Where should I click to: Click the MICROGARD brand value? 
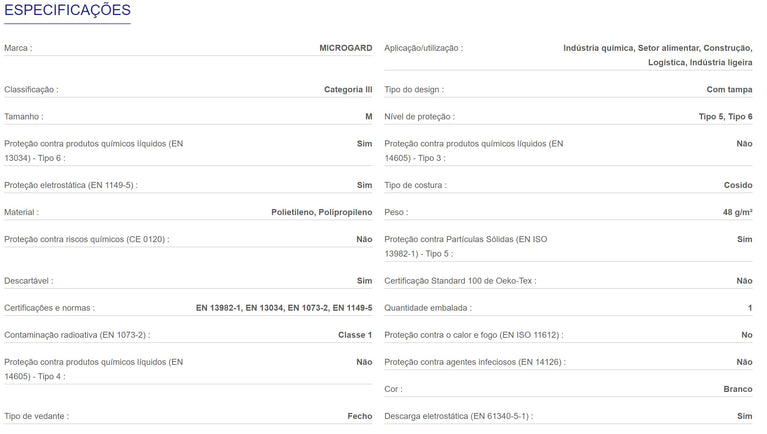[345, 47]
